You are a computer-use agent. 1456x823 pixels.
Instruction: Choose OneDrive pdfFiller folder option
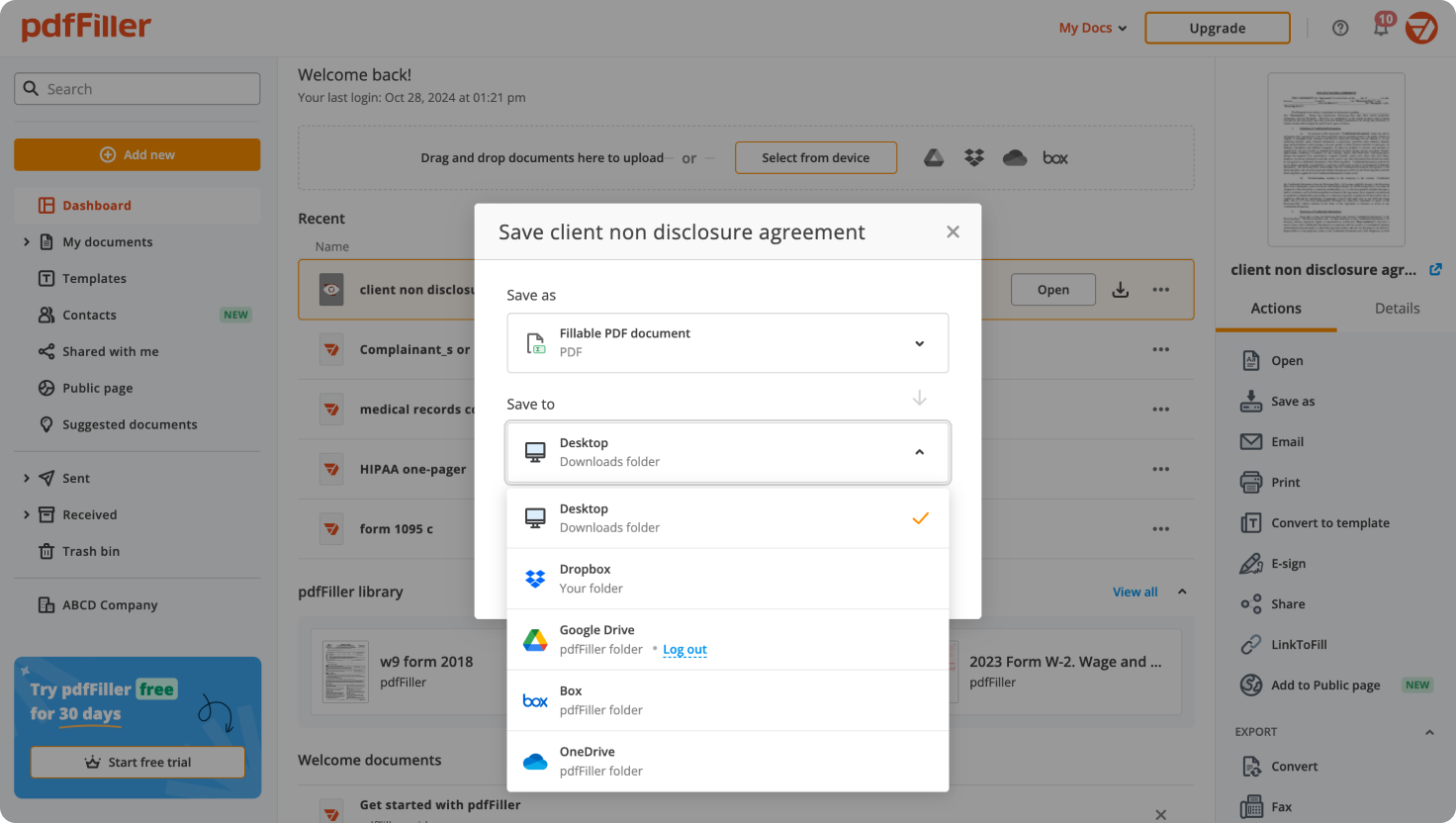(727, 761)
